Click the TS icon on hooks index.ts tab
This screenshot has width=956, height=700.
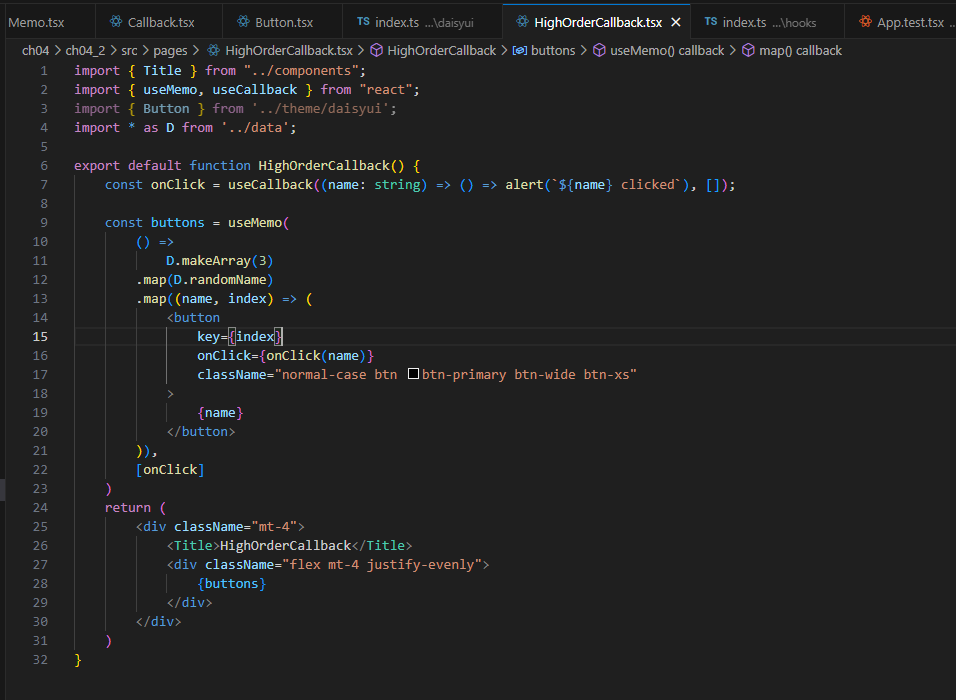tap(711, 22)
